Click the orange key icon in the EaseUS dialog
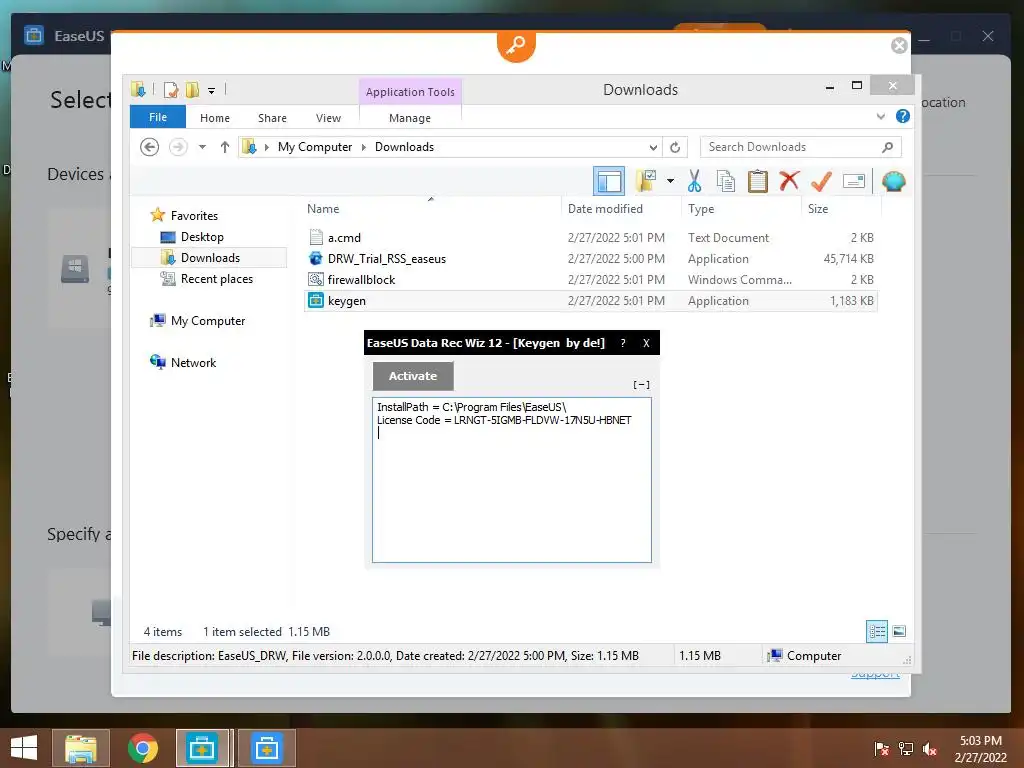This screenshot has width=1024, height=768. (x=516, y=44)
